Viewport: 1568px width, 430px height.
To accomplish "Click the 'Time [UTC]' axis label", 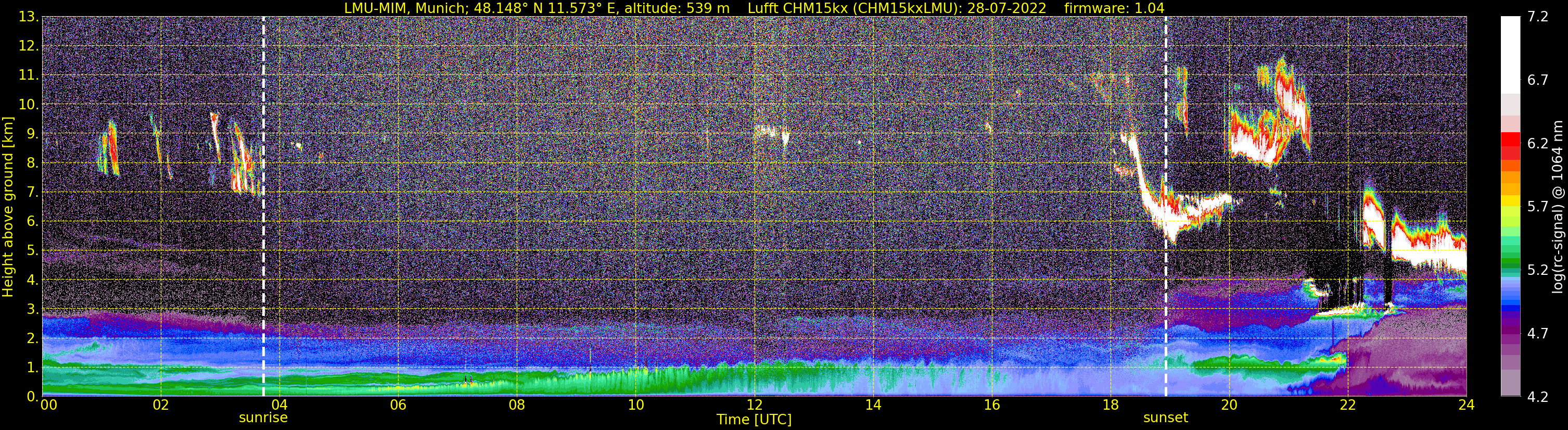I will 754,420.
